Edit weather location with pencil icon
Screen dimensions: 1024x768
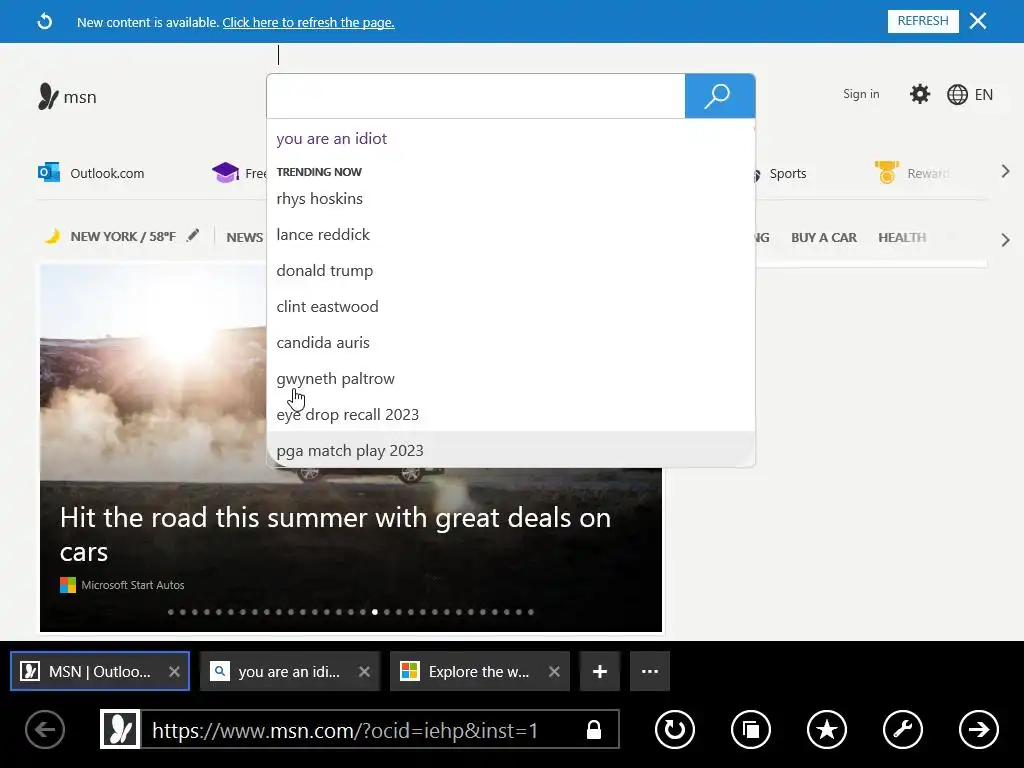point(193,236)
